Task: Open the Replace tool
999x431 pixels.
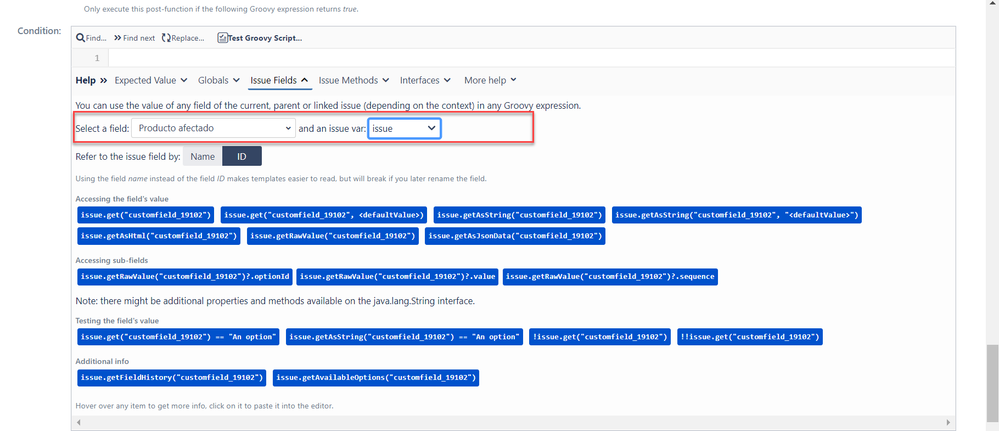Action: click(183, 38)
